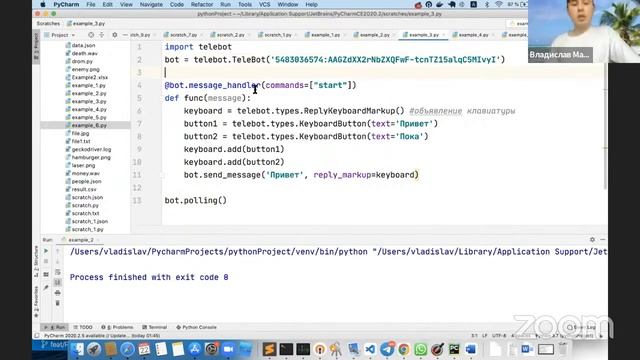The image size is (640, 360).
Task: Select scratch_1.json in project tree
Action: click(89, 221)
